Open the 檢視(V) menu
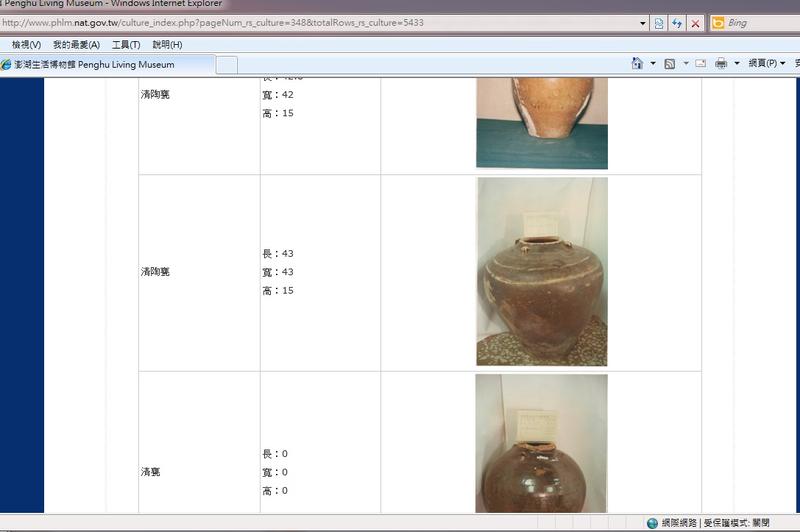This screenshot has width=800, height=532. point(26,45)
